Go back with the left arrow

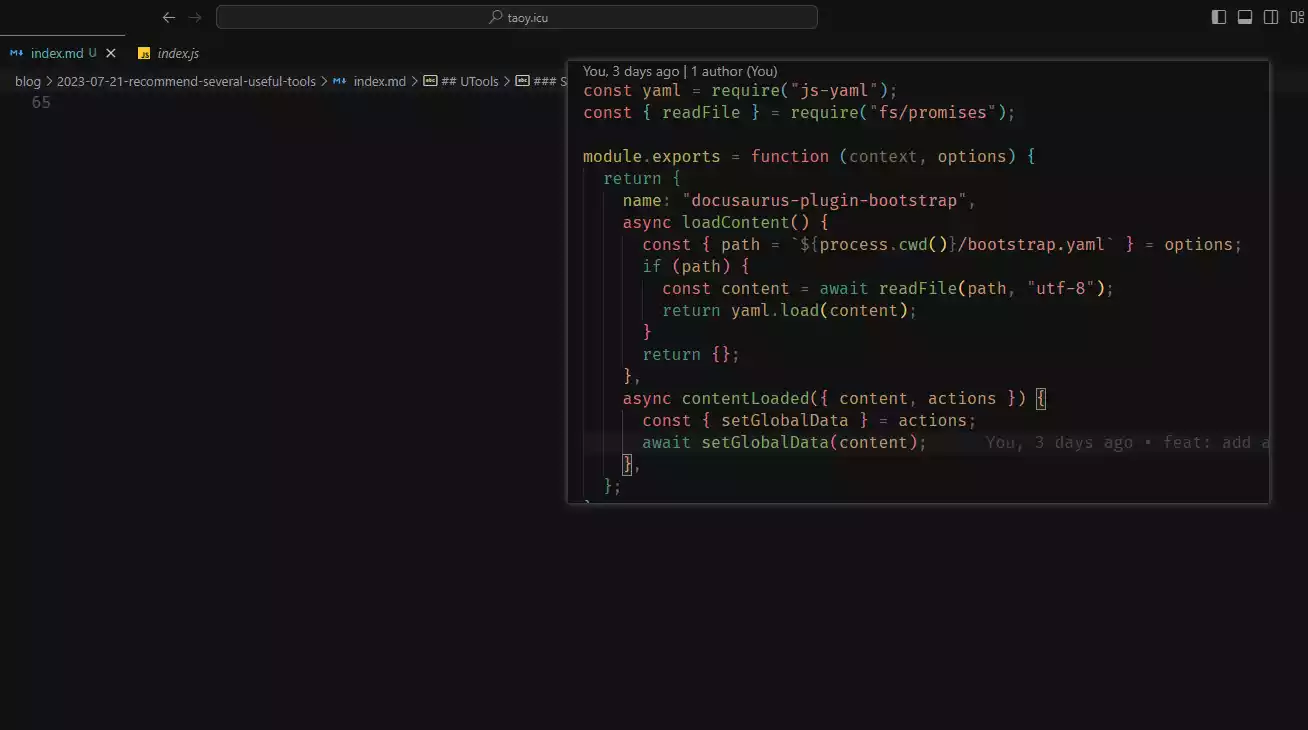click(169, 17)
